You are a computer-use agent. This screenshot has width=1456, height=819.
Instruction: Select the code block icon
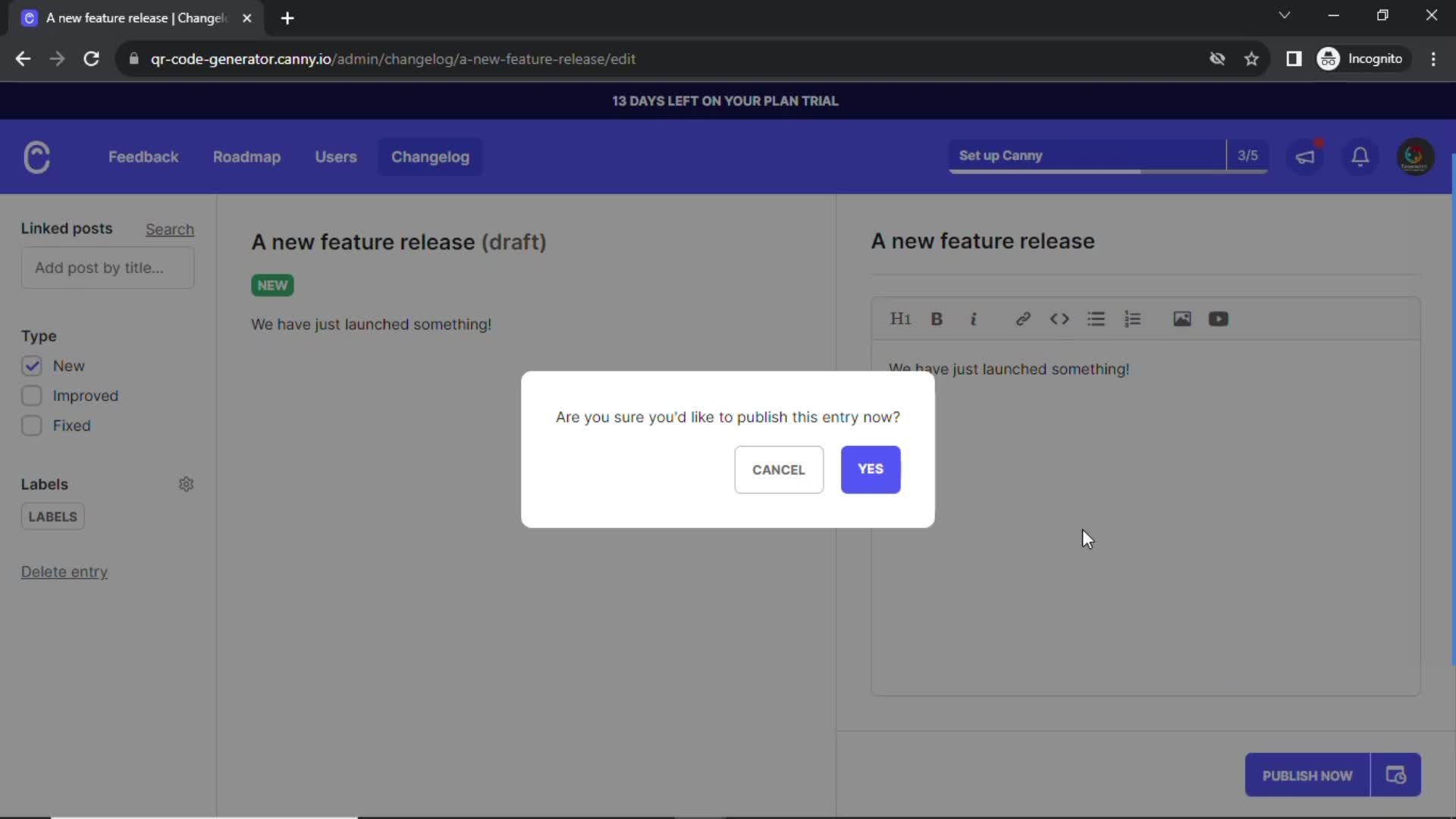[x=1060, y=319]
